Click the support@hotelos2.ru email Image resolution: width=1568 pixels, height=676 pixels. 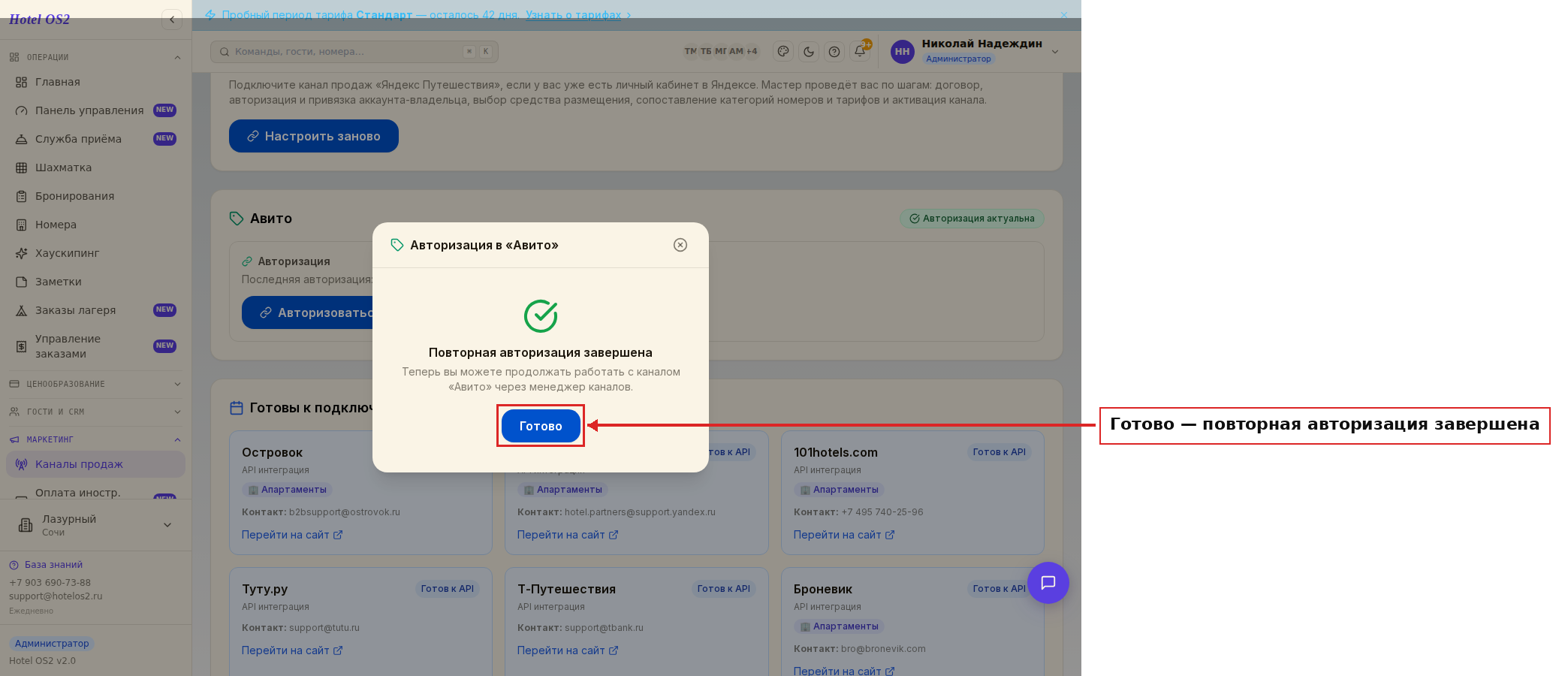[56, 596]
